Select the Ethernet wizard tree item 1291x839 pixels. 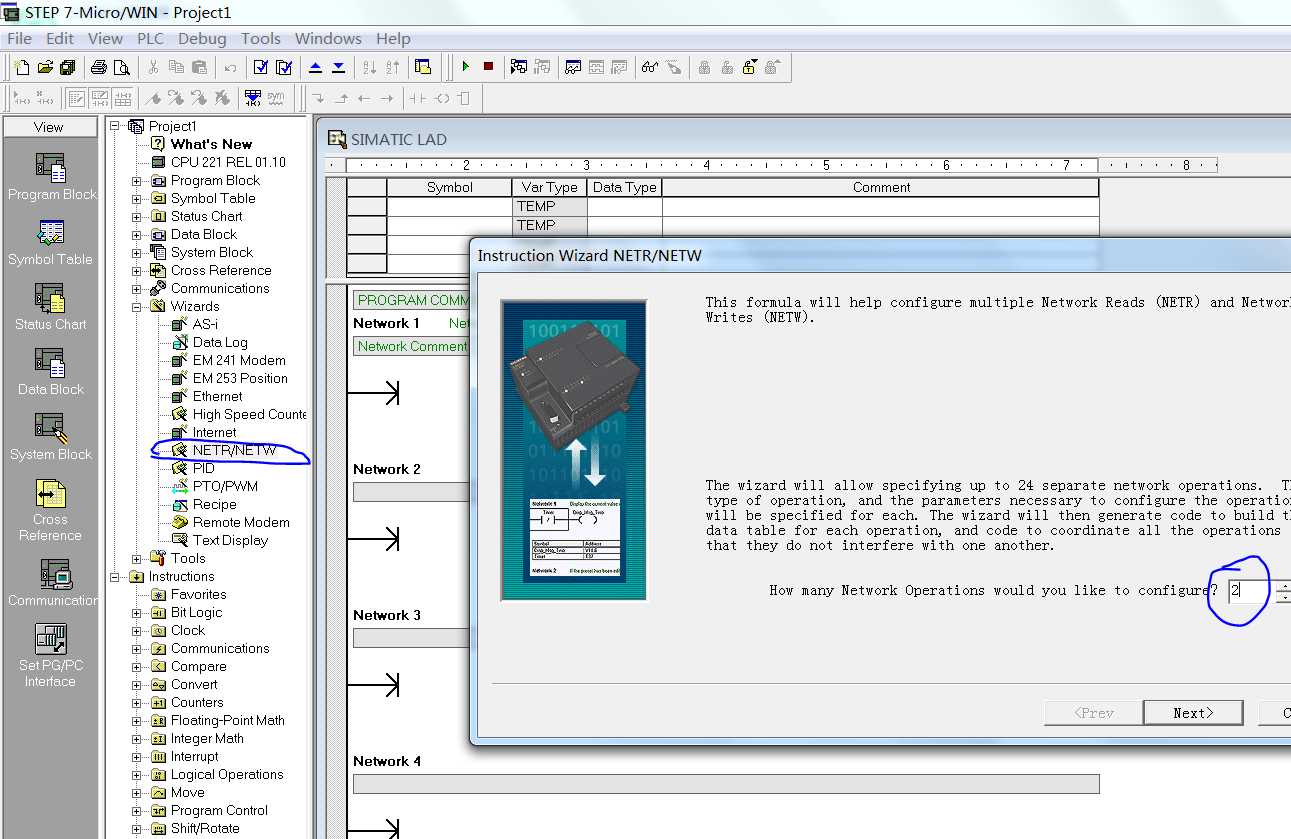click(217, 397)
